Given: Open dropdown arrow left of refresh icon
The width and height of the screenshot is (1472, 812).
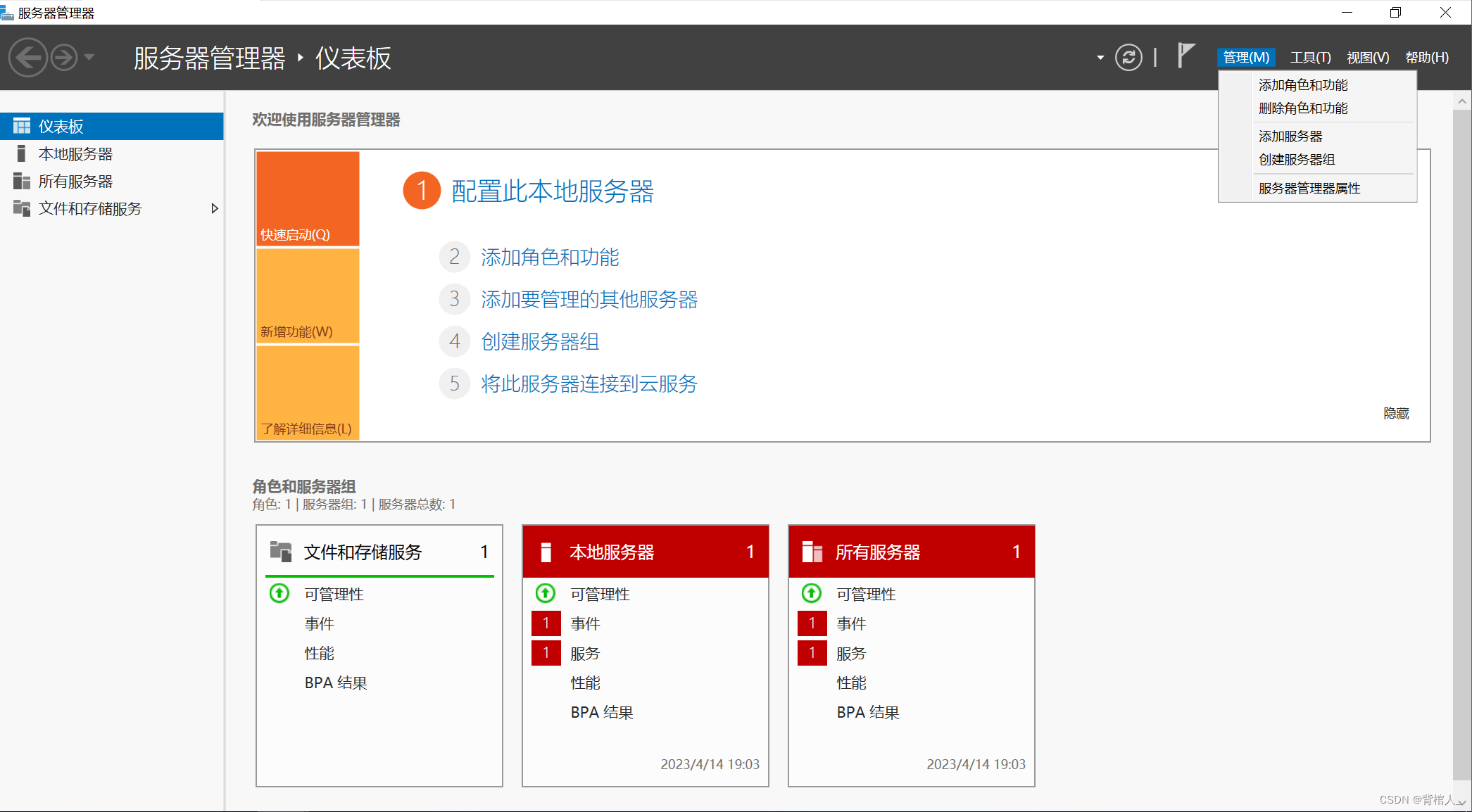Looking at the screenshot, I should click(x=1100, y=58).
